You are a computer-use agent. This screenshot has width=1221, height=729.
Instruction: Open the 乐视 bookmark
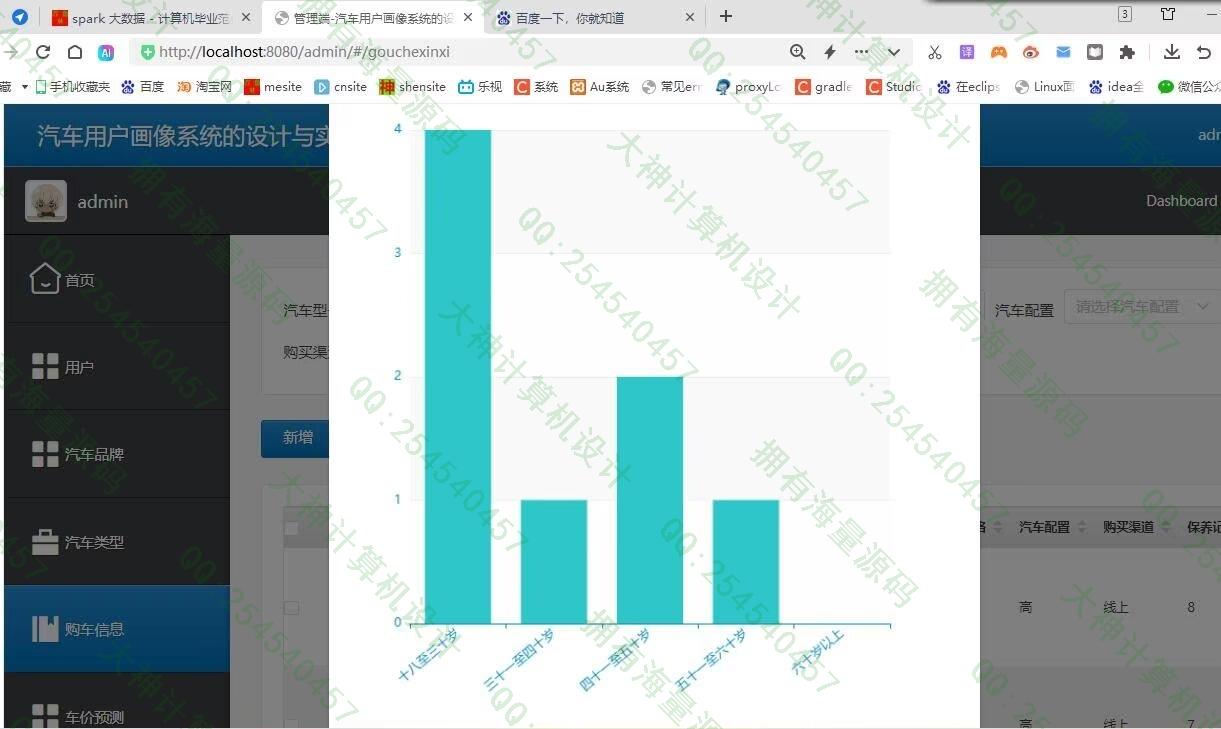pyautogui.click(x=480, y=87)
